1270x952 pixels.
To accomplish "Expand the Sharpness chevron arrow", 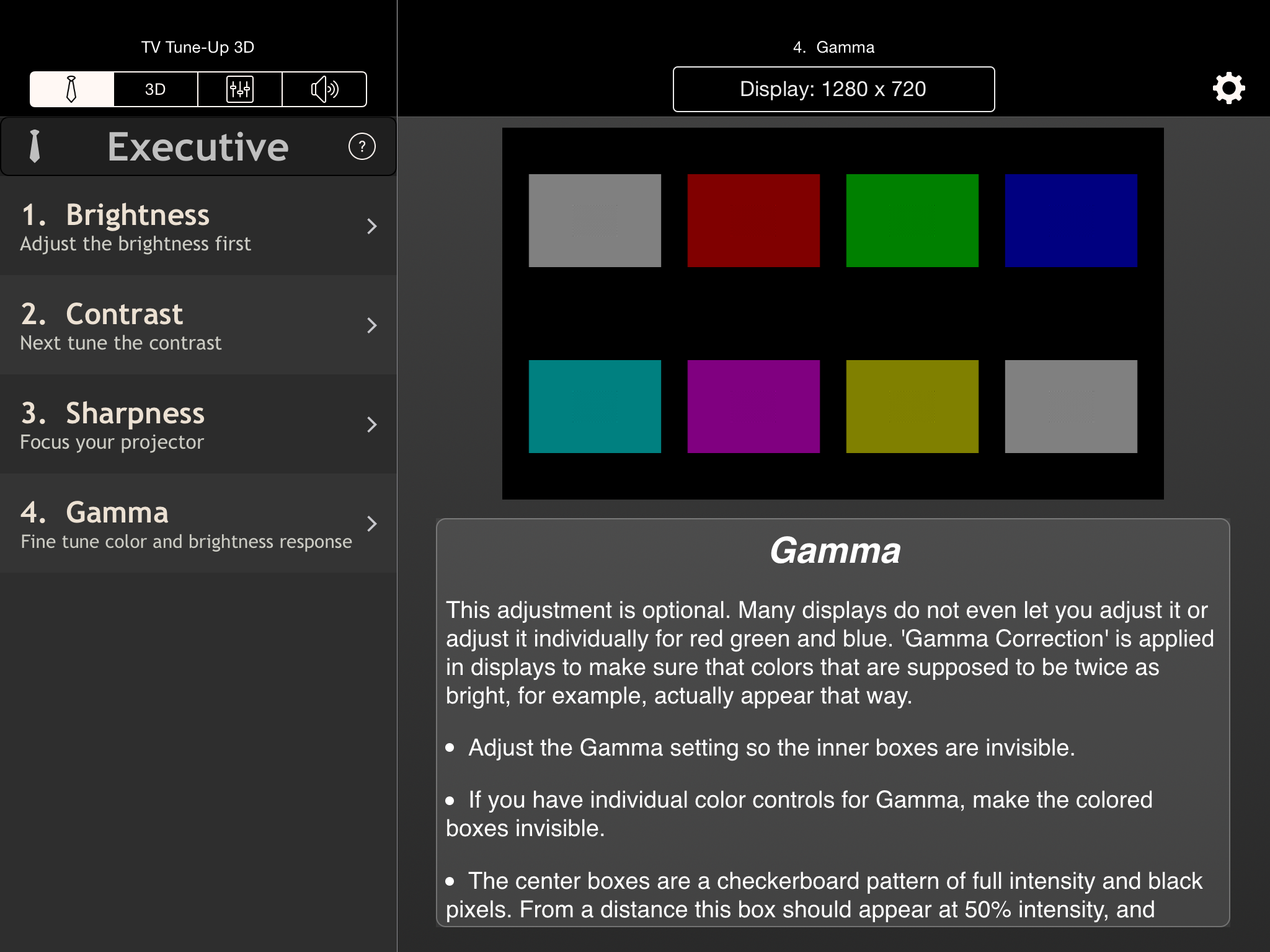I will tap(371, 425).
